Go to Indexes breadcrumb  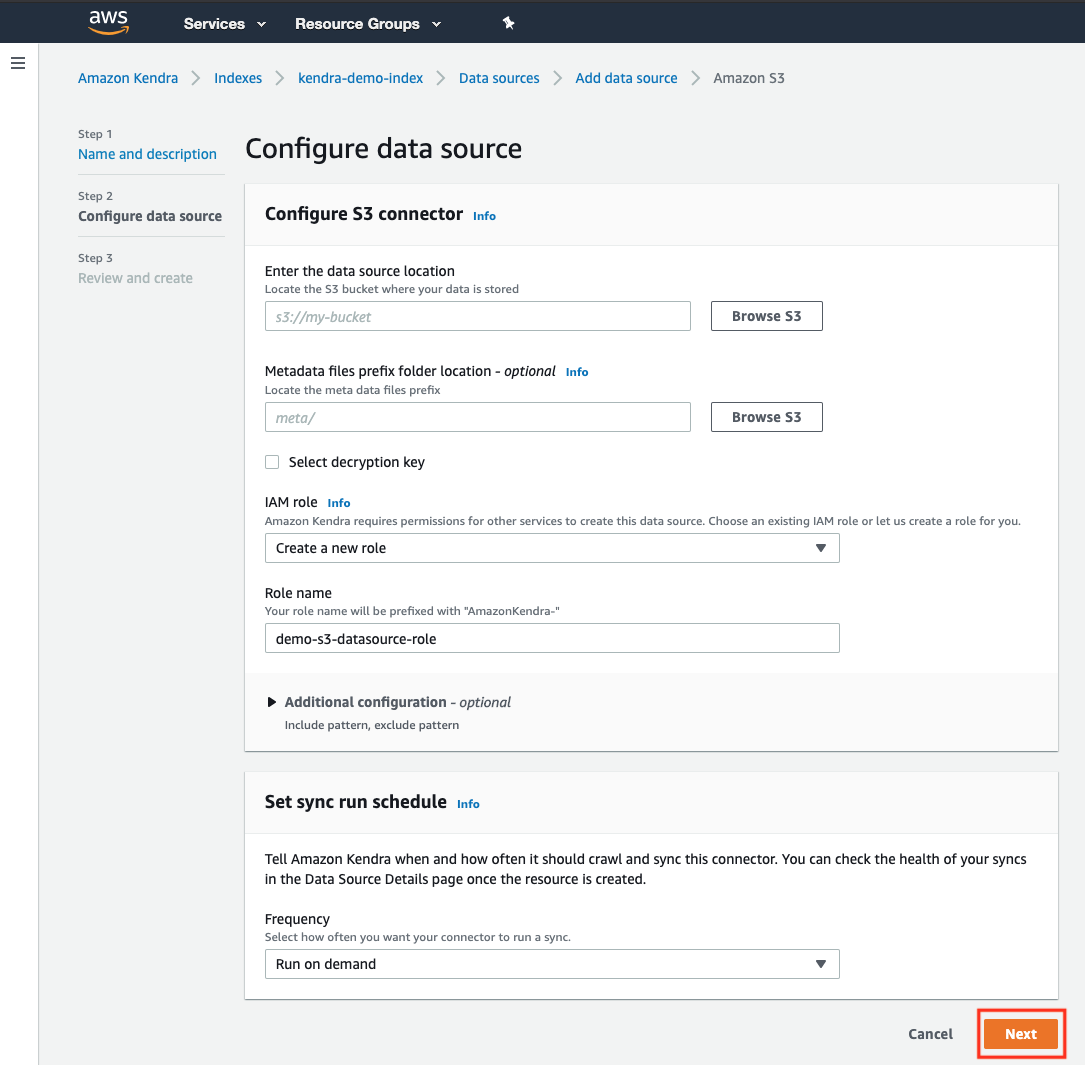238,78
